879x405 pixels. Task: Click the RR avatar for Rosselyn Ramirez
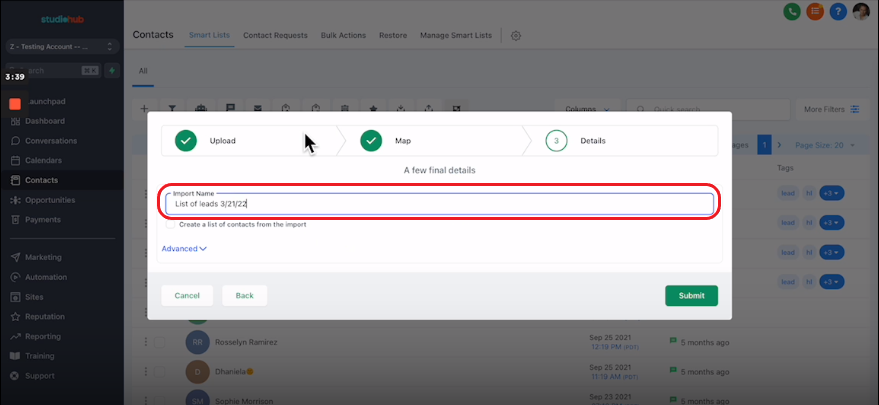(x=197, y=342)
